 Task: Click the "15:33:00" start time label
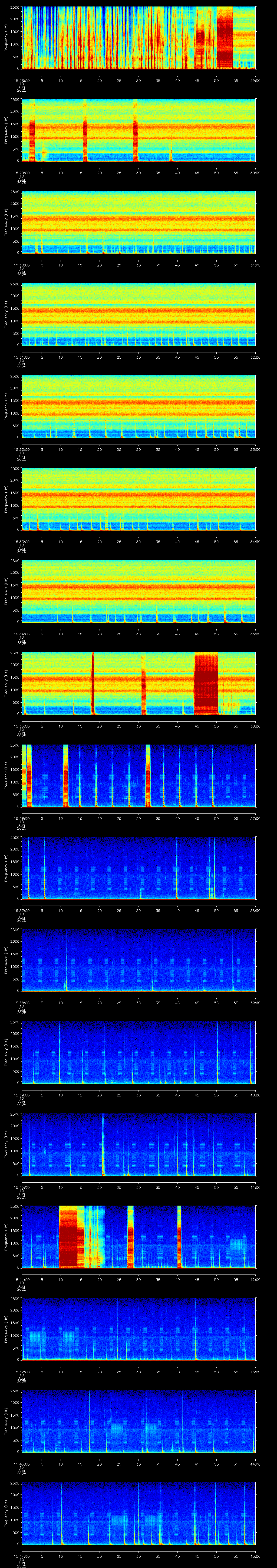click(22, 542)
